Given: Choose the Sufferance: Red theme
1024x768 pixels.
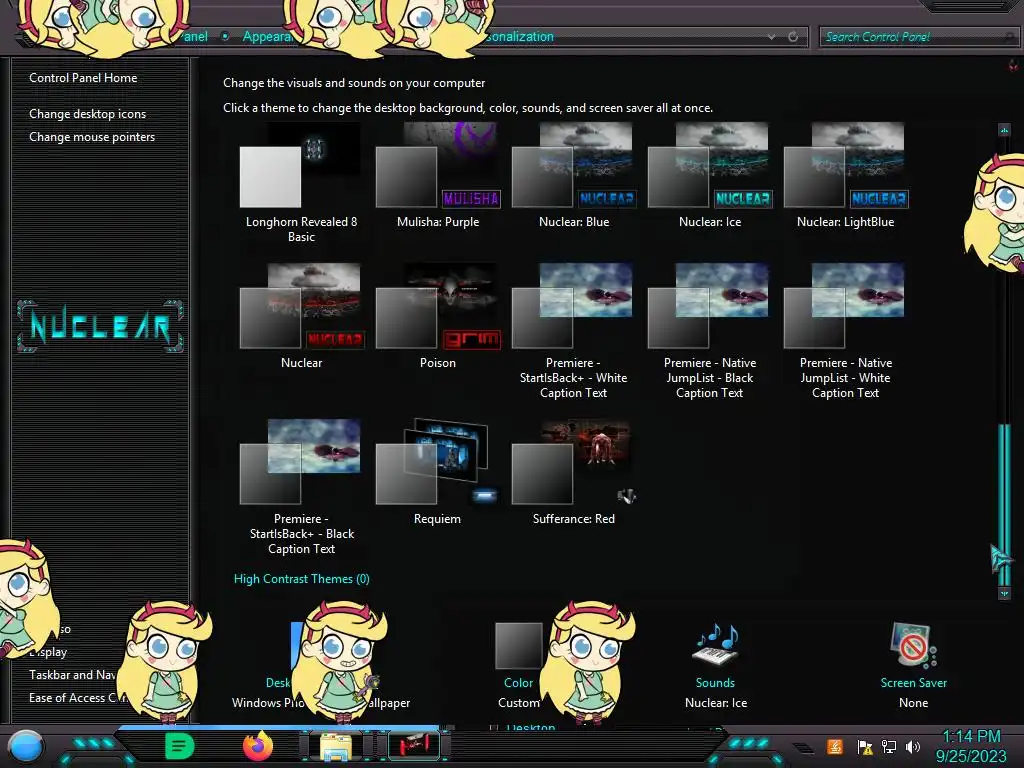Looking at the screenshot, I should (x=573, y=473).
